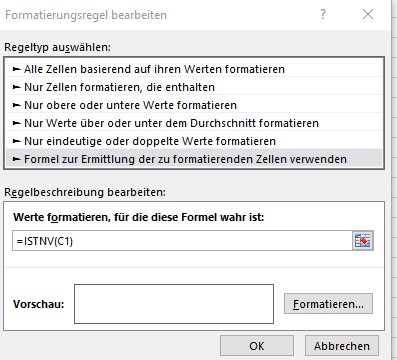This screenshot has height=360, width=397.
Task: Click arrow bullet before 'Nur eindeutige oder doppelte'
Action: tap(16, 141)
